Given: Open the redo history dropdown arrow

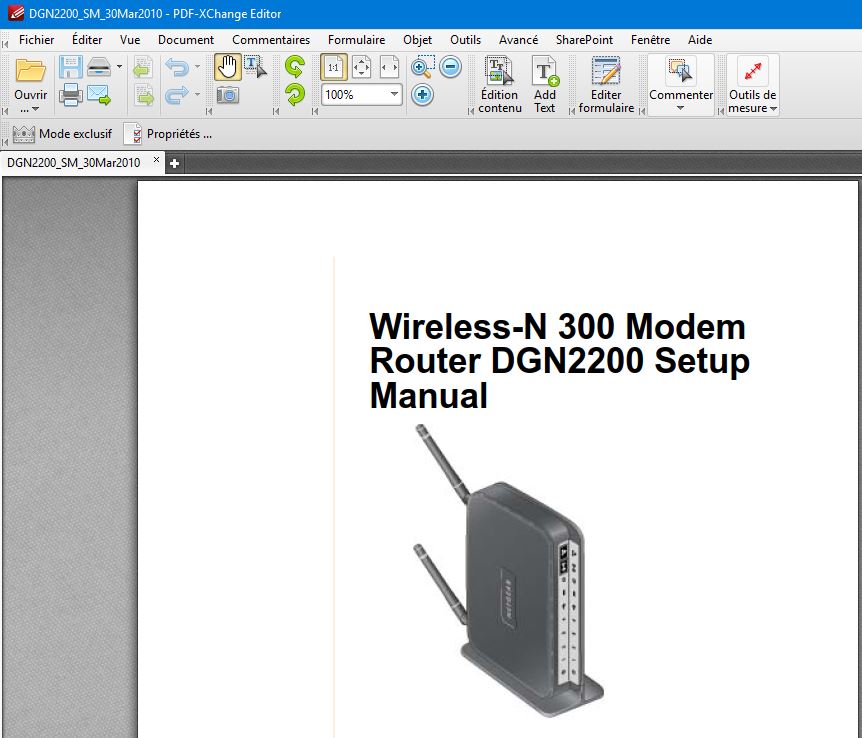Looking at the screenshot, I should coord(197,95).
